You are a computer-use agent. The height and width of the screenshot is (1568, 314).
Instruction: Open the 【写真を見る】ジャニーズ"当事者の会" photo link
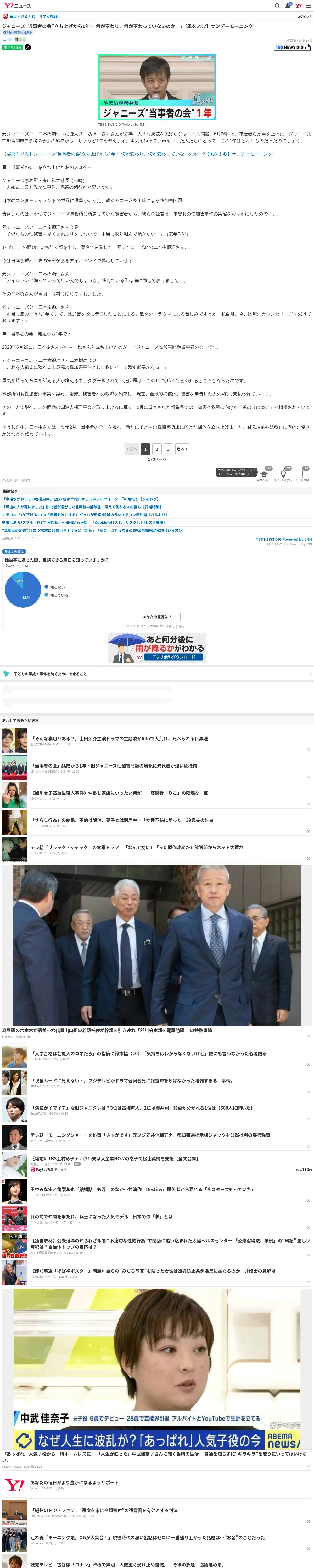click(137, 154)
